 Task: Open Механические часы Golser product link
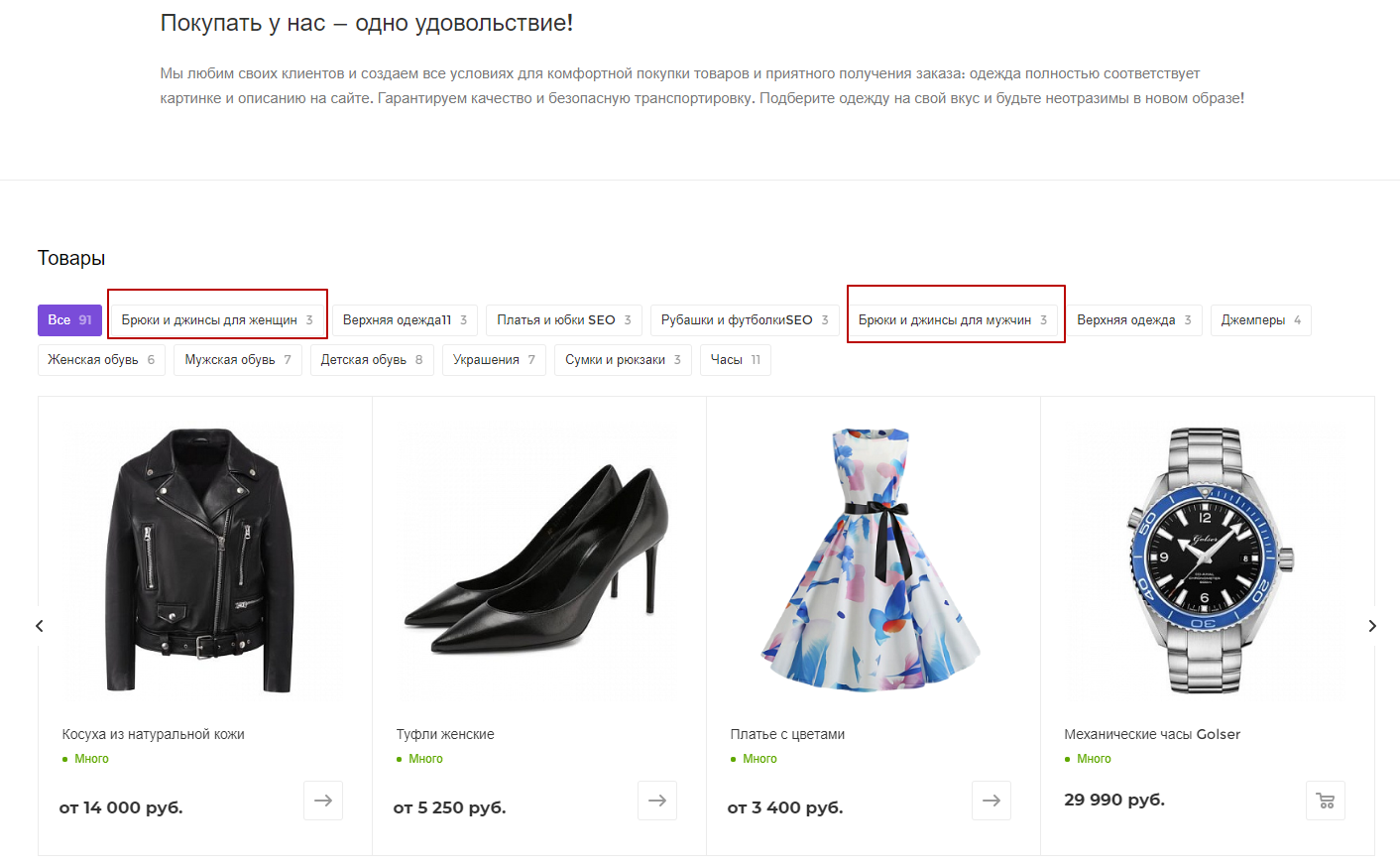(1152, 734)
